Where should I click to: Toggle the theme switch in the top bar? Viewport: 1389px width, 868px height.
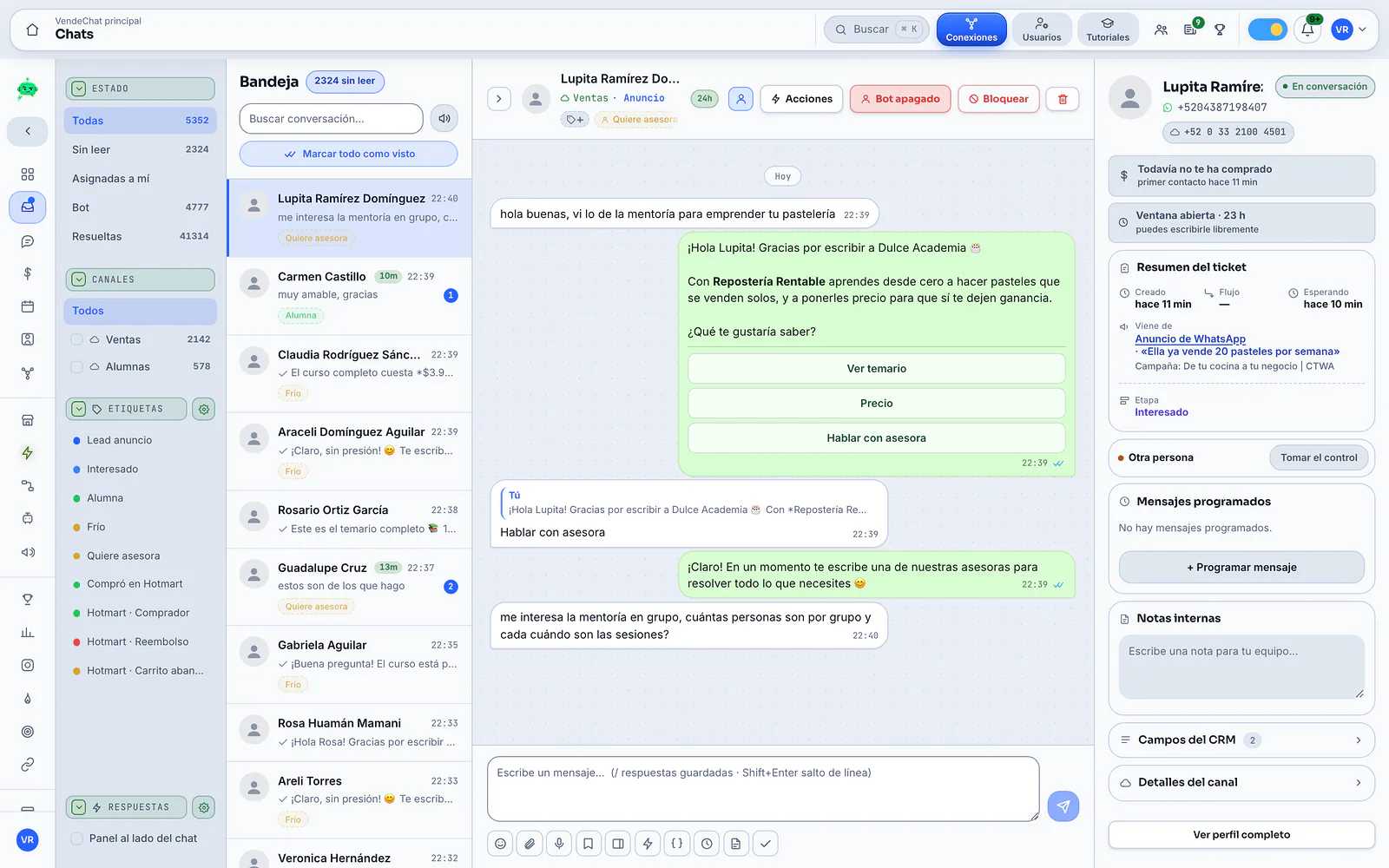pos(1267,30)
